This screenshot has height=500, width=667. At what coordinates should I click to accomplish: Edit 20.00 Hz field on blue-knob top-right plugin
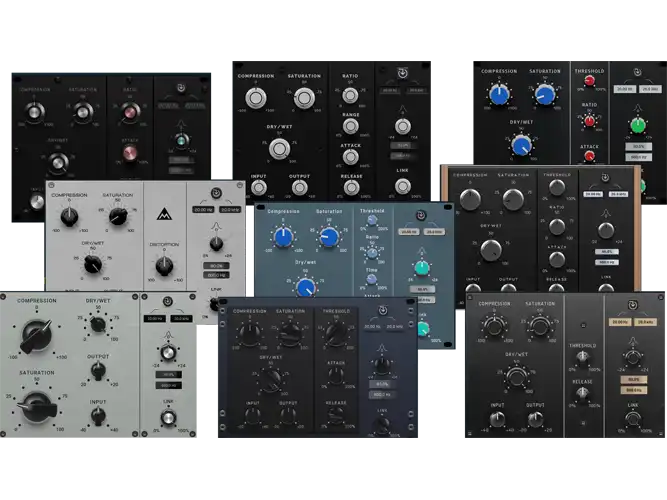[x=624, y=89]
